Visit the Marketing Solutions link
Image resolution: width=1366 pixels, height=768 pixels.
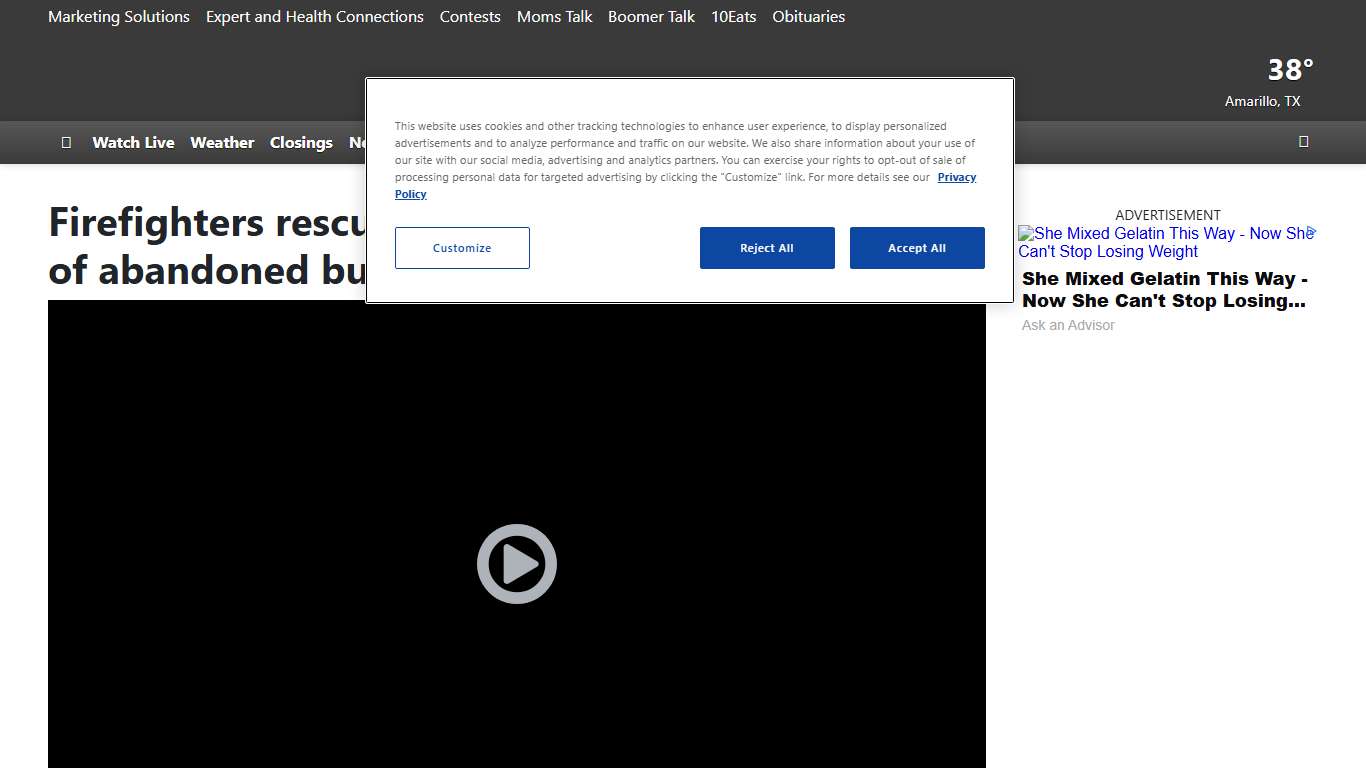pyautogui.click(x=119, y=17)
